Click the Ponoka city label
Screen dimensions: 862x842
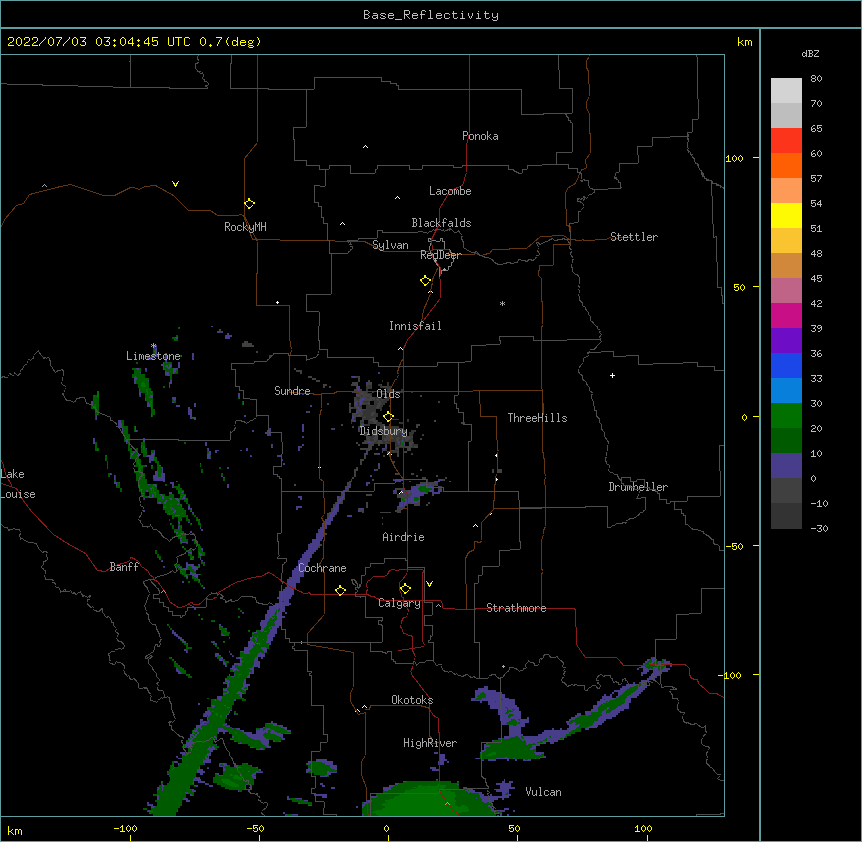(x=480, y=136)
